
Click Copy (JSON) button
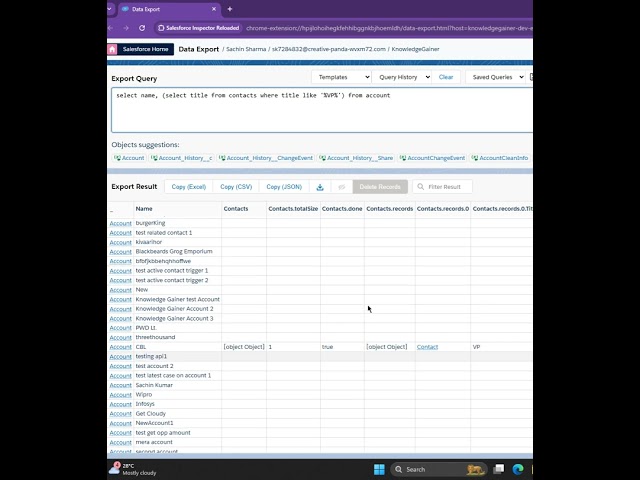284,187
